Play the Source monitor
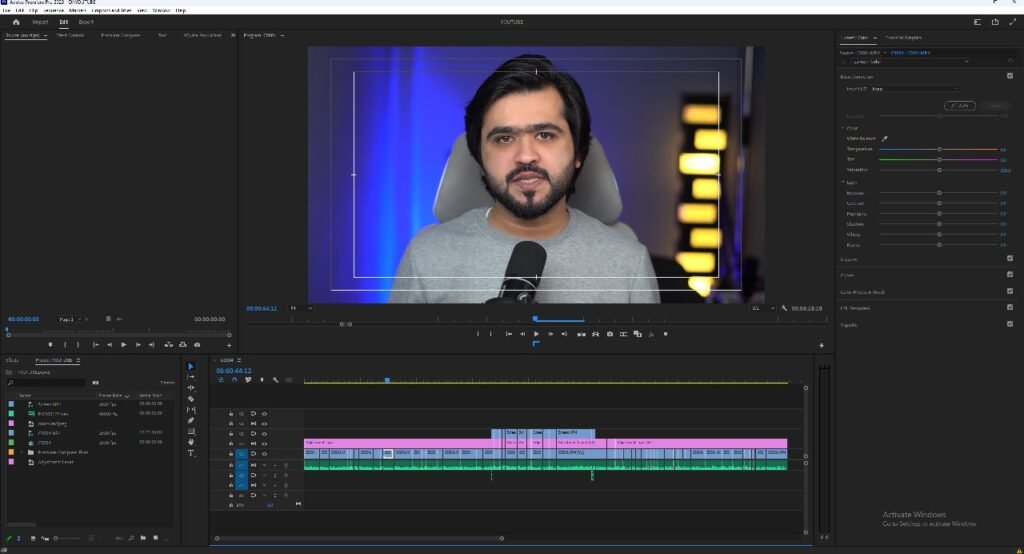Screen dimensions: 1024x554 pyautogui.click(x=123, y=345)
